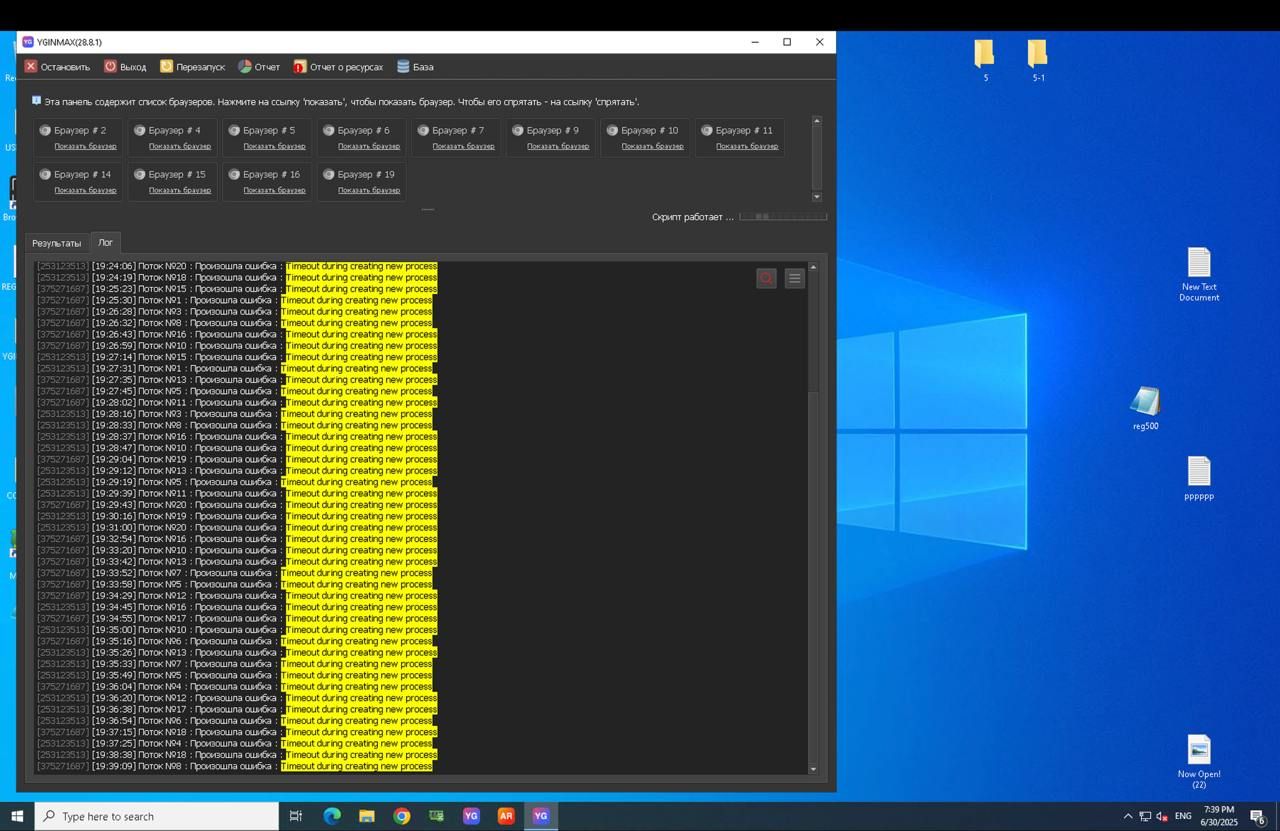
Task: Click the Остановить (Stop) toolbar button
Action: pos(57,67)
